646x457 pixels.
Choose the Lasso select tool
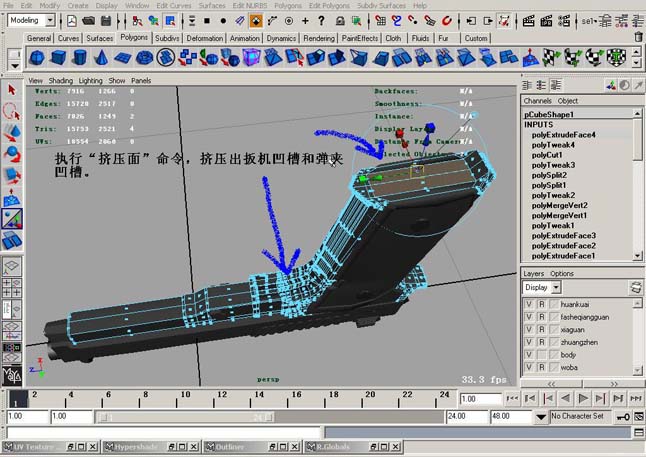pyautogui.click(x=12, y=111)
